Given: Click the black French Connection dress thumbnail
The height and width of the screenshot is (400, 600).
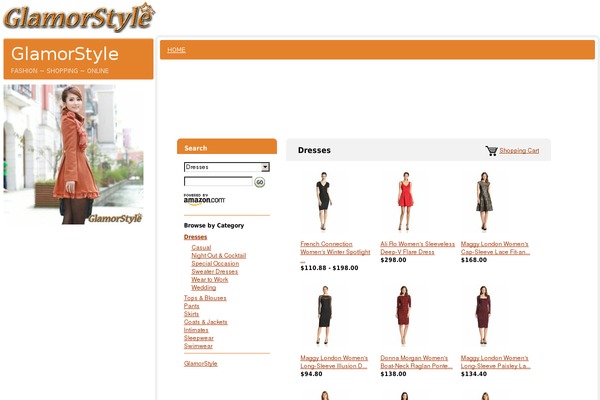Looking at the screenshot, I should (324, 201).
